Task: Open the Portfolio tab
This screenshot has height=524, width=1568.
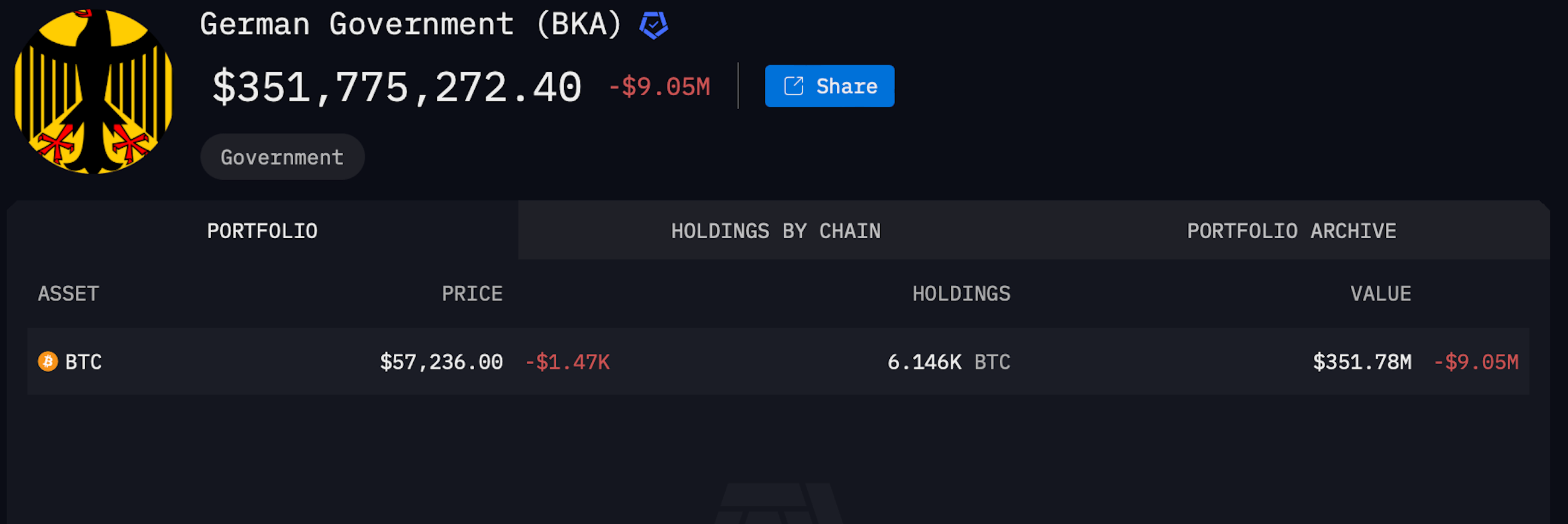Action: point(262,231)
